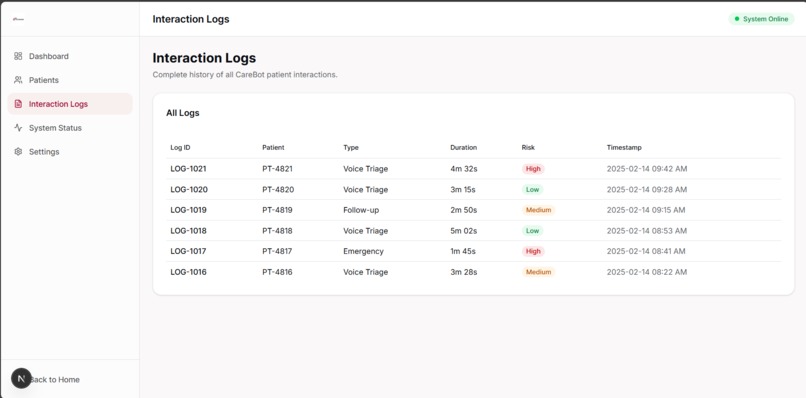
Task: Go to the Patients page
Action: [70, 80]
